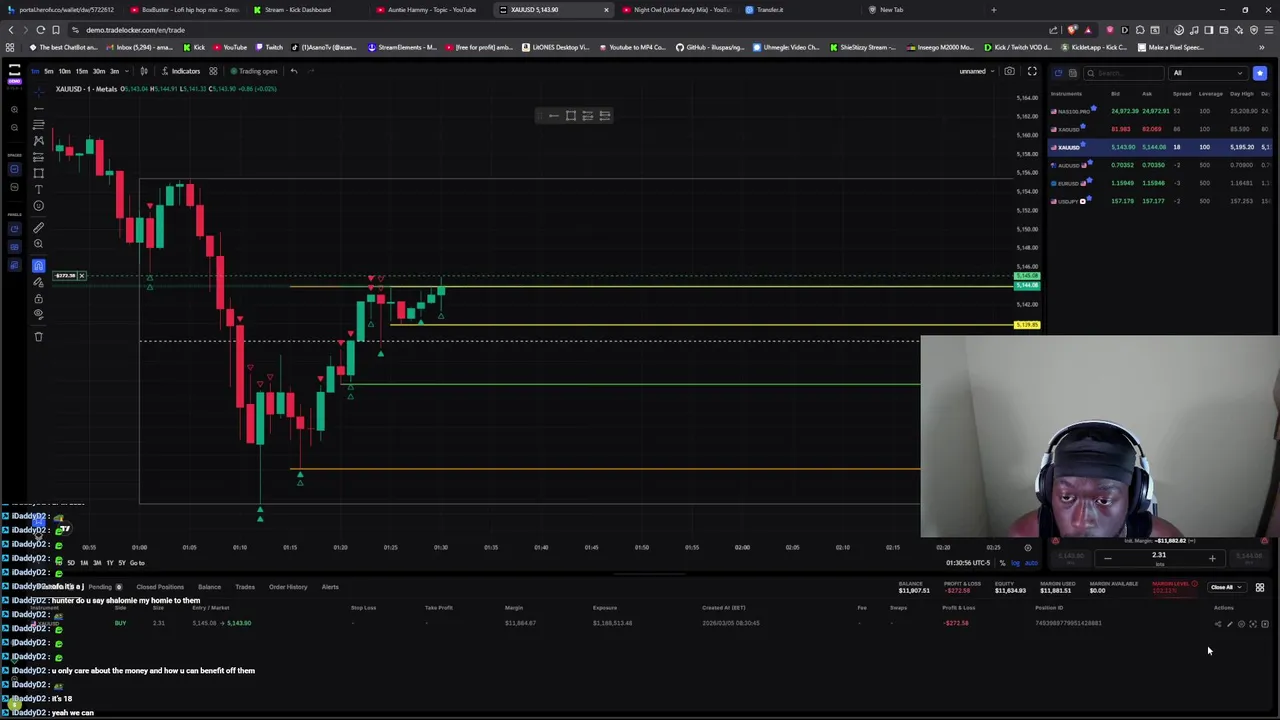Hide all drawings with eye icon
Viewport: 1280px width, 720px height.
[x=38, y=314]
